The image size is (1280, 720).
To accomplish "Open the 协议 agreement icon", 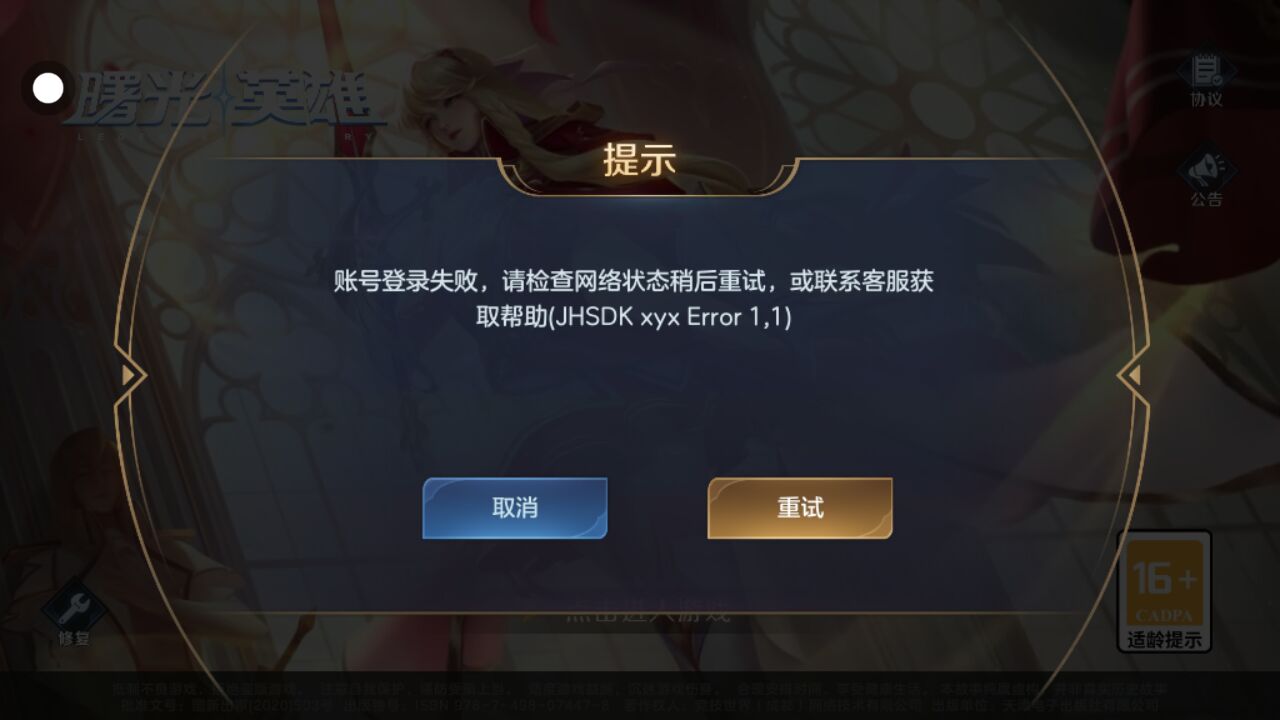I will coord(1206,71).
